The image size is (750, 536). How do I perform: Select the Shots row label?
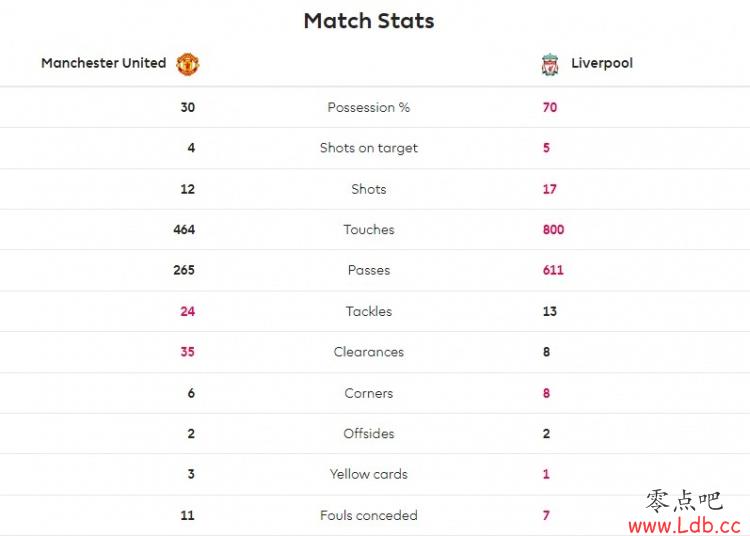pyautogui.click(x=369, y=189)
